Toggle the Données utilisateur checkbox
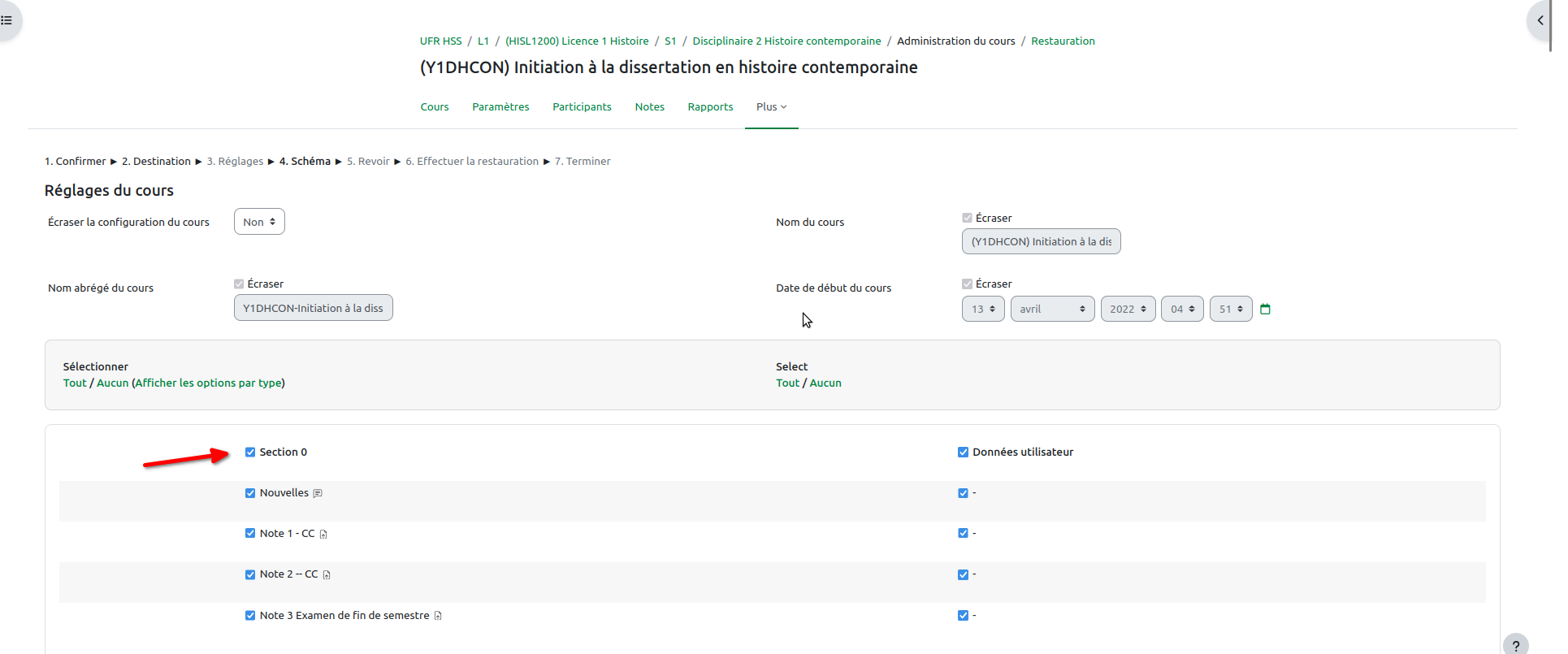 click(963, 453)
